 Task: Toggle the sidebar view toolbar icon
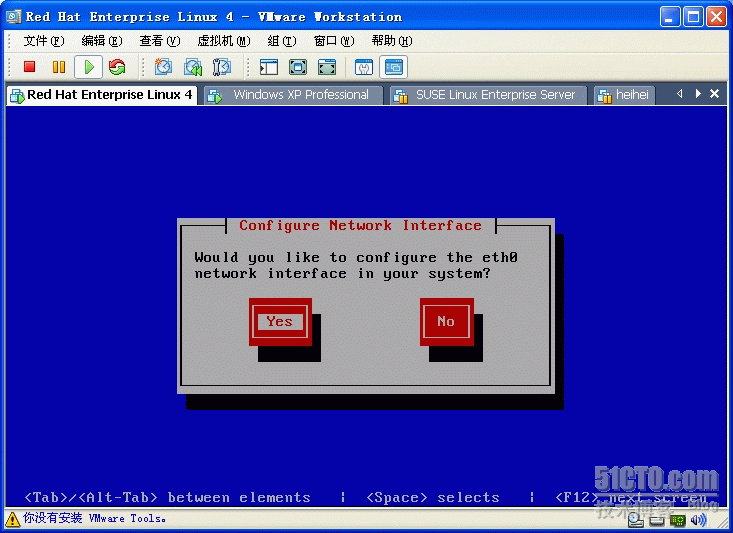pos(269,67)
